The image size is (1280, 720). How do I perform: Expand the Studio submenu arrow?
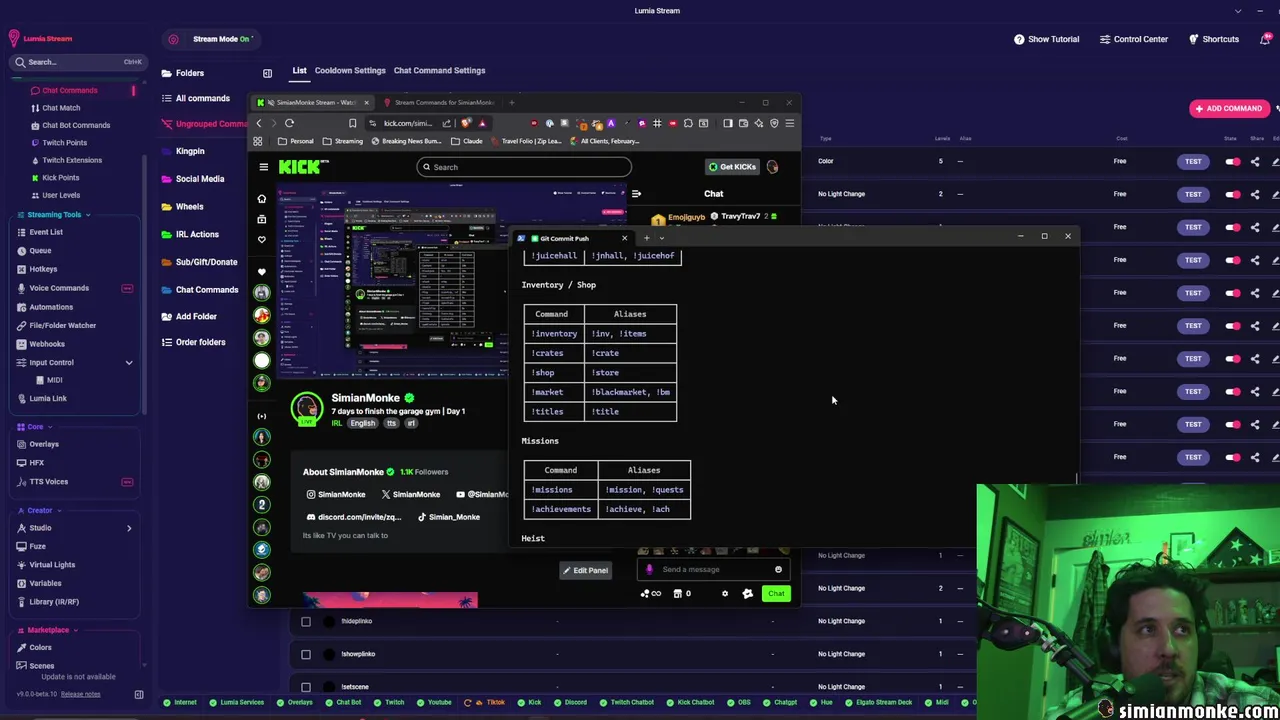point(128,527)
